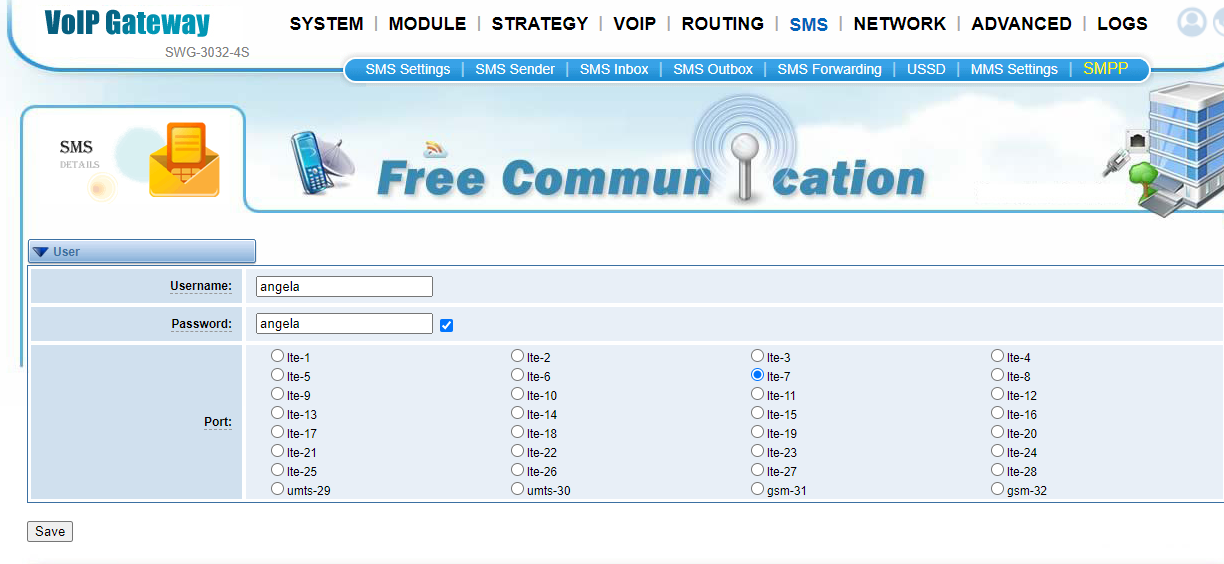Collapse the User section triangle
This screenshot has height=564, width=1224.
(41, 252)
